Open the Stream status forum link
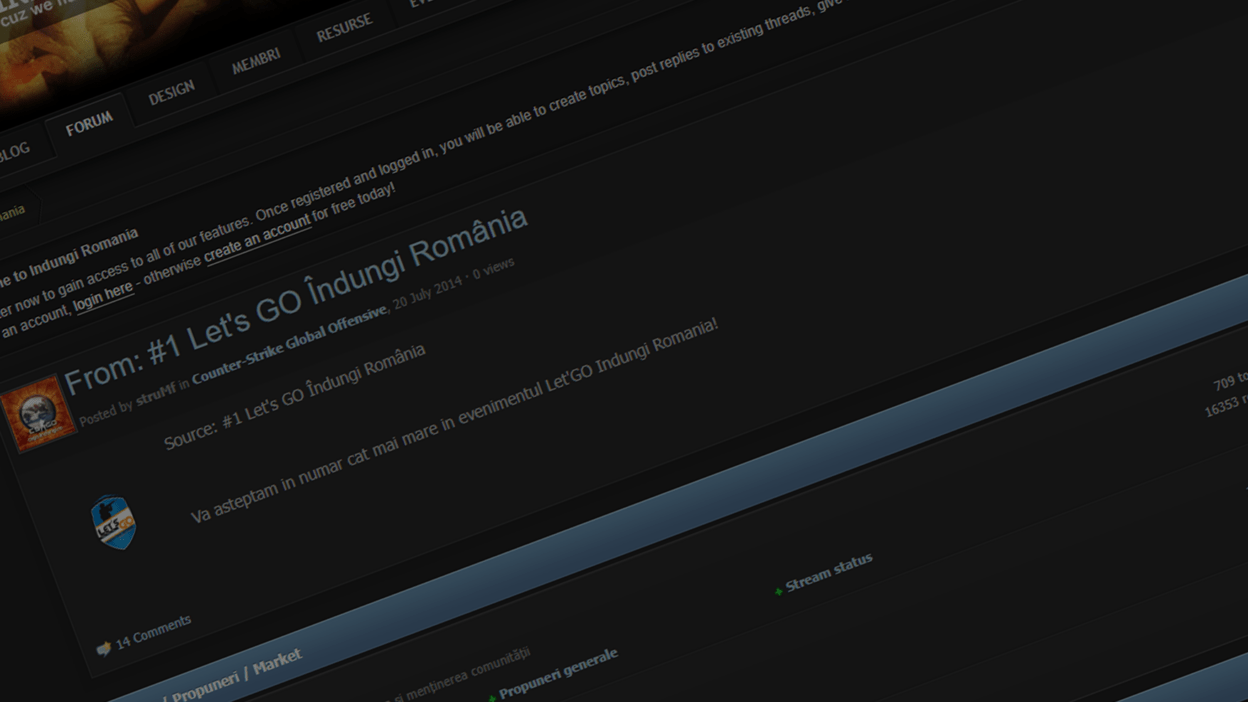The height and width of the screenshot is (702, 1248). pos(829,572)
